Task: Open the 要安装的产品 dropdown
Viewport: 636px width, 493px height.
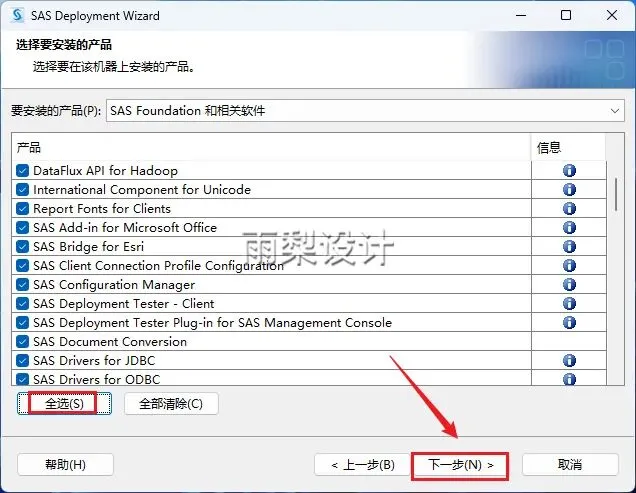Action: (x=365, y=110)
